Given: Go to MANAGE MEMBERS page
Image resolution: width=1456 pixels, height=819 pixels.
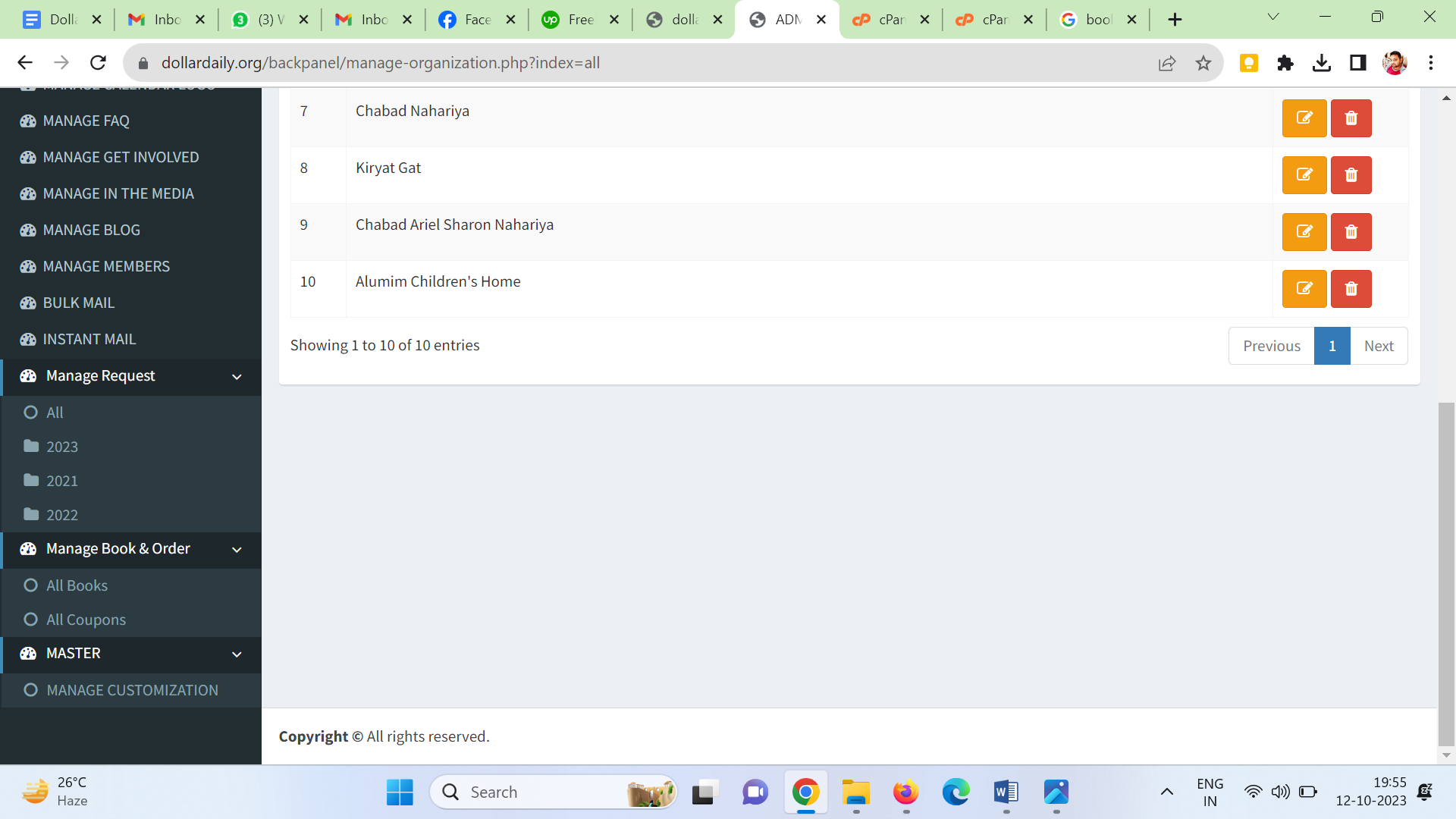Looking at the screenshot, I should coord(106,266).
